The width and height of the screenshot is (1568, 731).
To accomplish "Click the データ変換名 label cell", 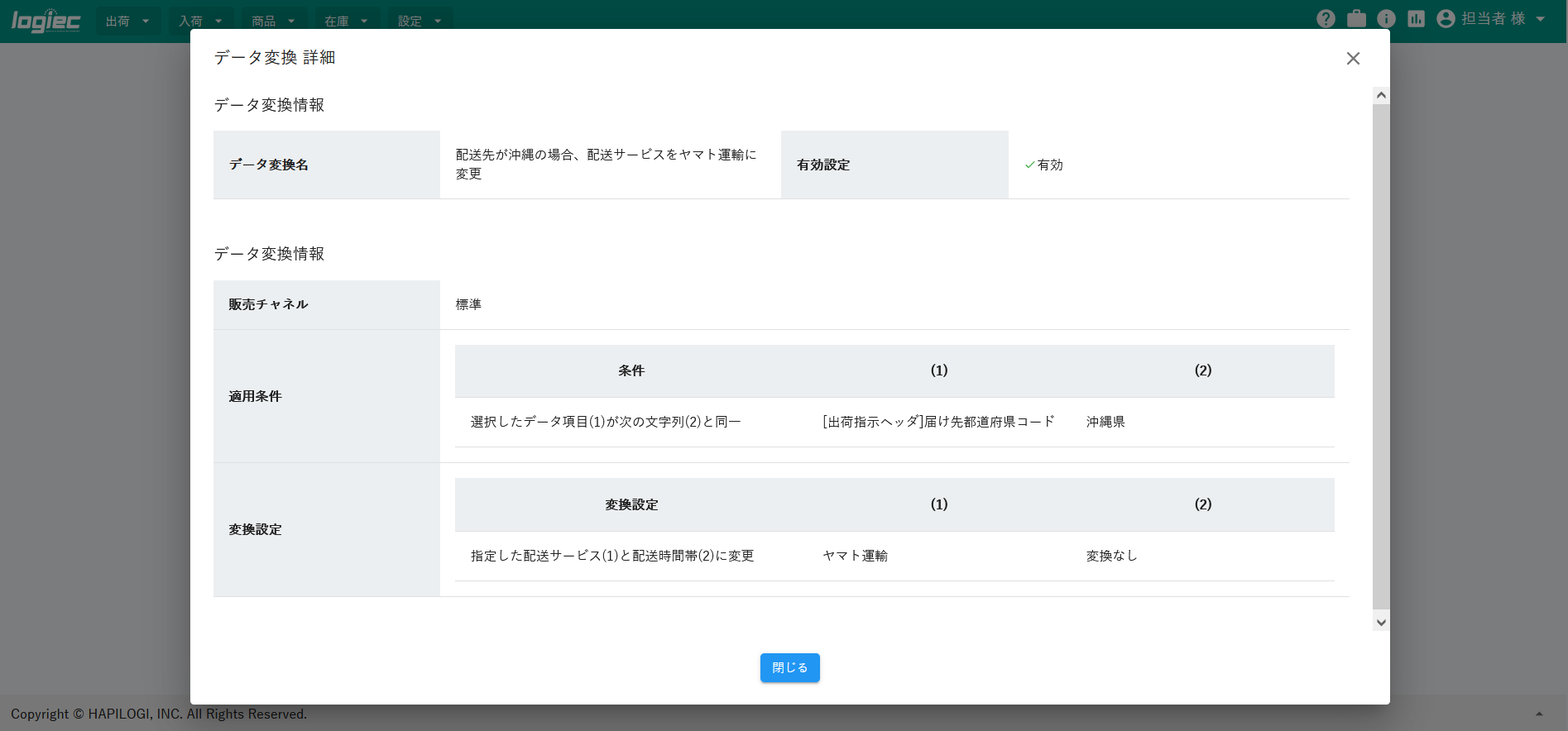I will click(x=327, y=165).
